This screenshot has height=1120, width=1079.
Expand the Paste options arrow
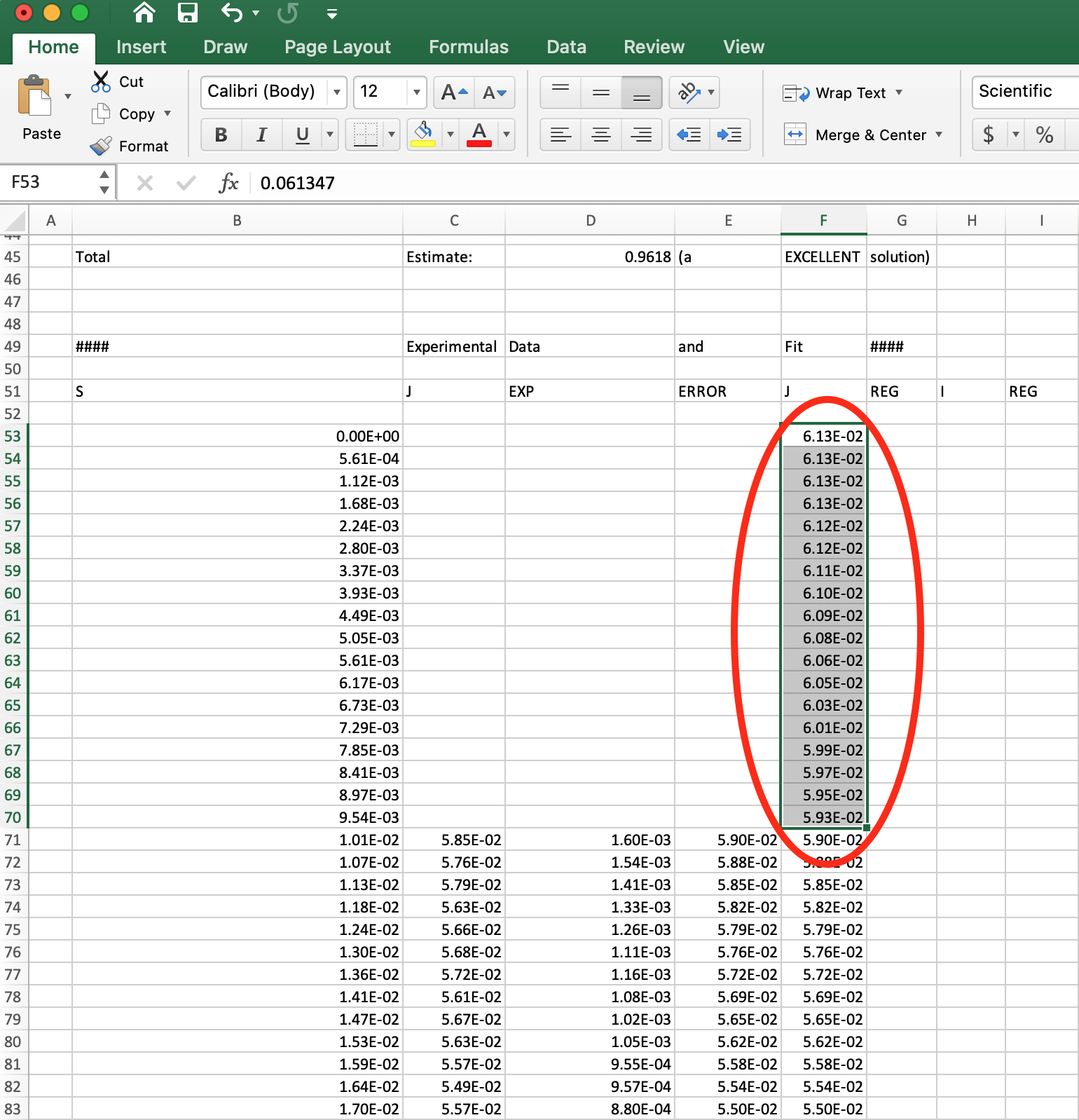(x=68, y=96)
